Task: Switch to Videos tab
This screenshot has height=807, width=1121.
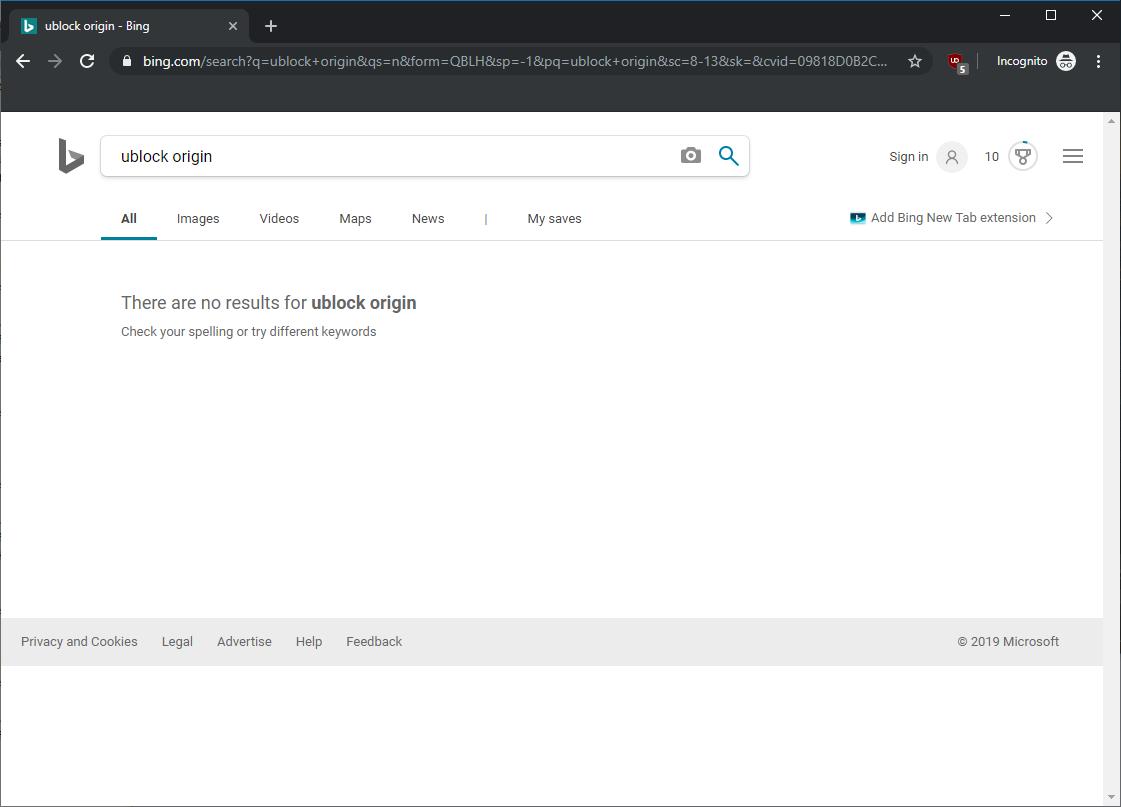Action: (279, 219)
